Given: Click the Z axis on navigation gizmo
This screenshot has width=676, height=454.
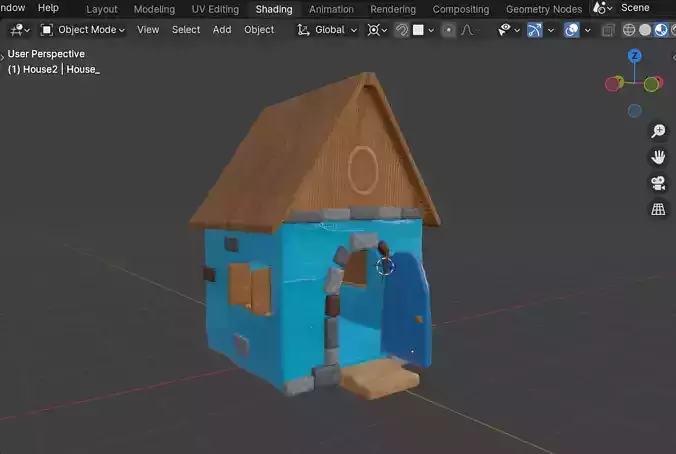Looking at the screenshot, I should 634,56.
